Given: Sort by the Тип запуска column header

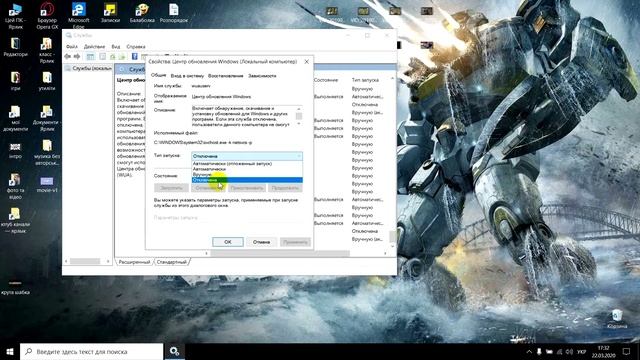Looking at the screenshot, I should click(365, 80).
